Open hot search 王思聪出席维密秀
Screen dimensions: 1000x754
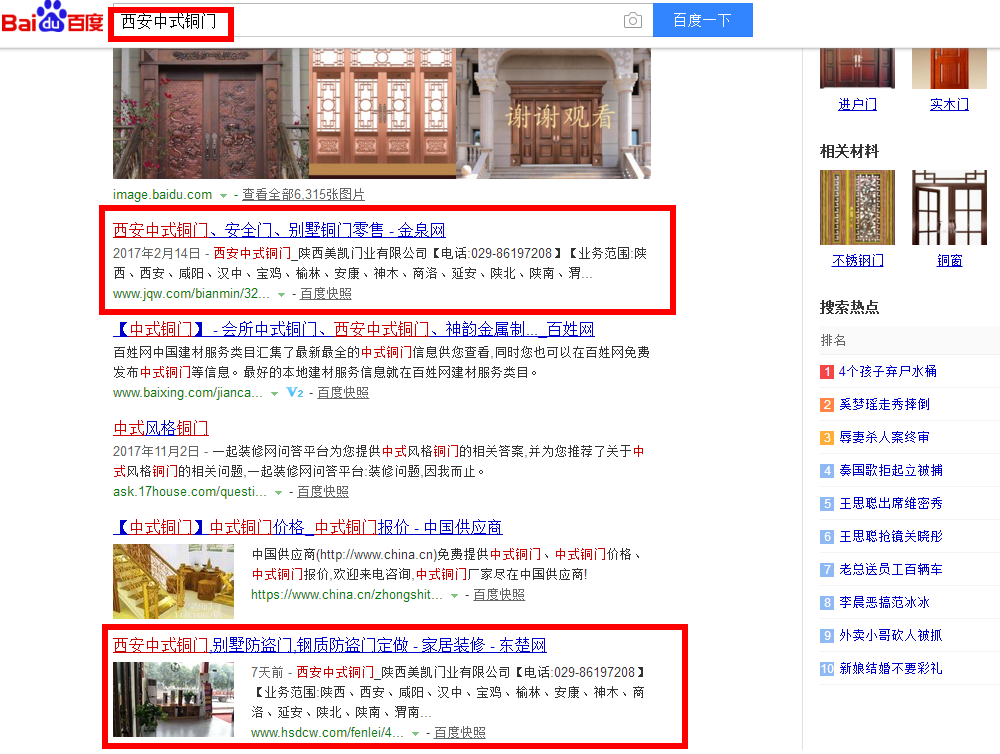890,503
